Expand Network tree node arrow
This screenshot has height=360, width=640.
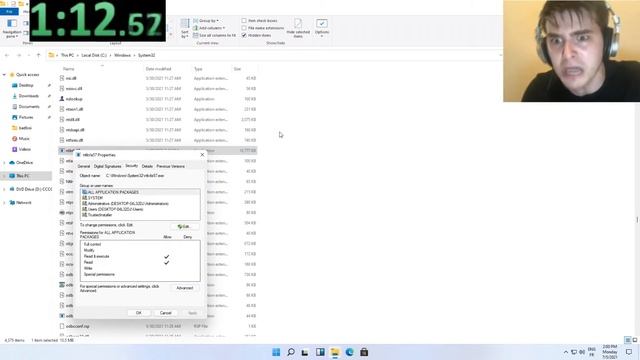click(x=4, y=202)
